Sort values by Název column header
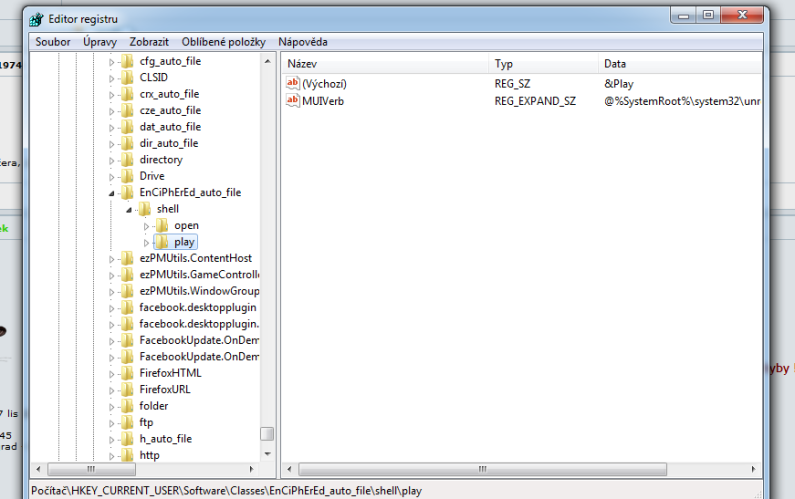Viewport: 795px width, 499px height. point(385,64)
